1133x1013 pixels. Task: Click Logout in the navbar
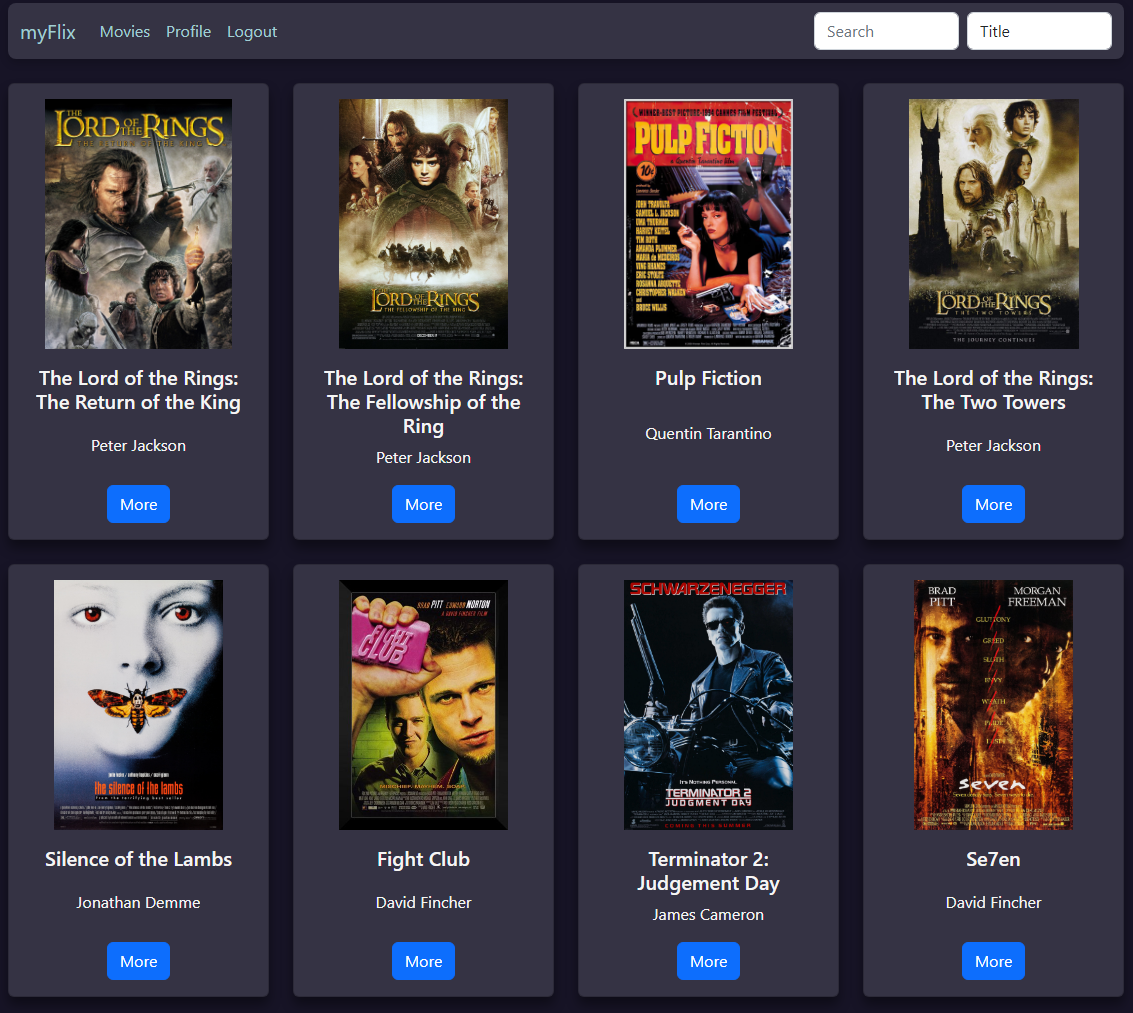[x=251, y=31]
